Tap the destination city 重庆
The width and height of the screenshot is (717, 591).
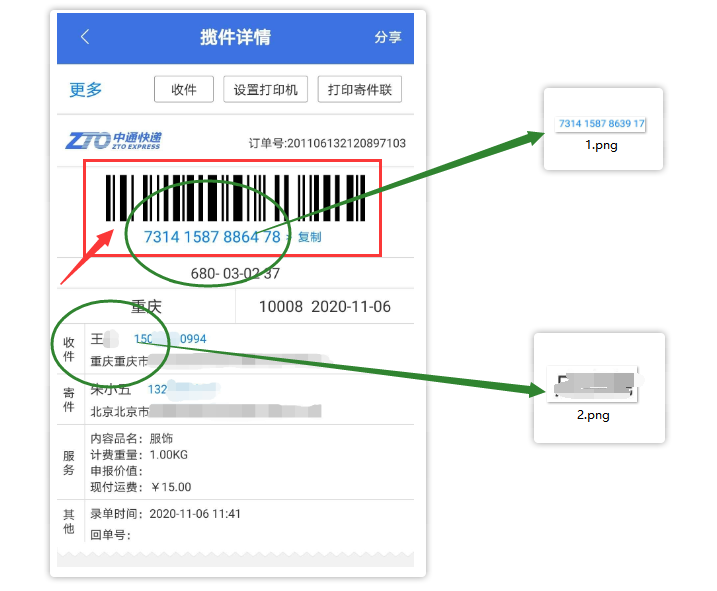pos(146,306)
